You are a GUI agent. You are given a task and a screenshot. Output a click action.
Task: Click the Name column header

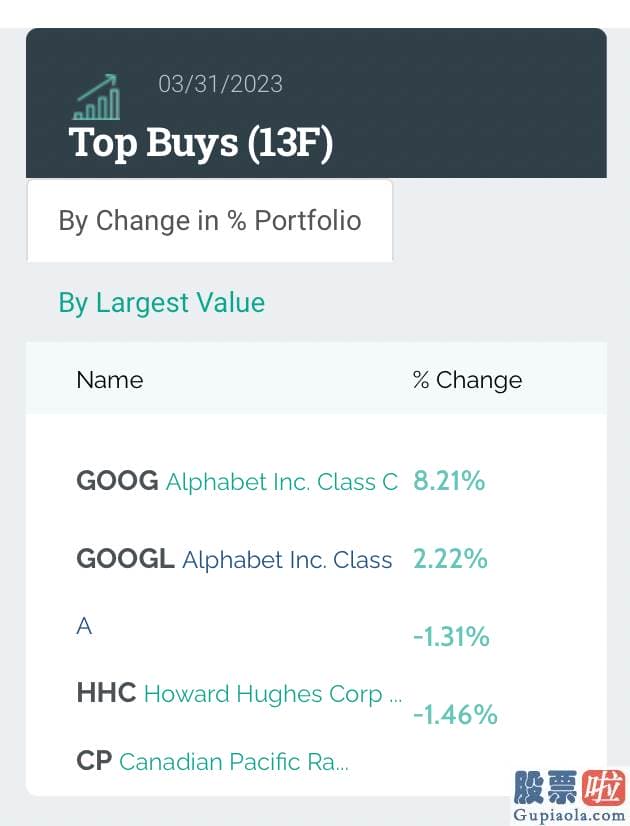[x=110, y=380]
